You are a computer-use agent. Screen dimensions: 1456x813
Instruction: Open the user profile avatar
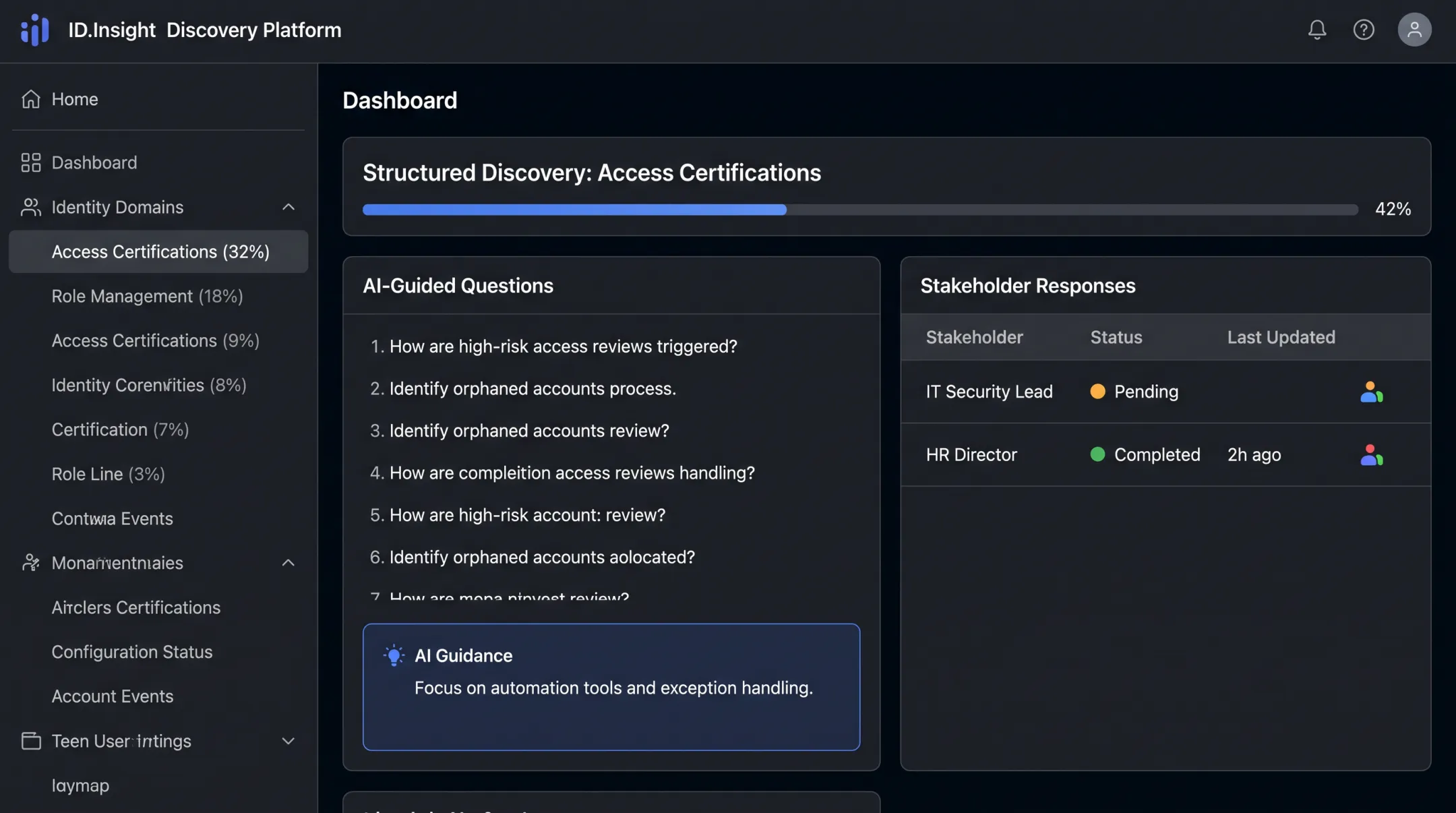tap(1414, 30)
